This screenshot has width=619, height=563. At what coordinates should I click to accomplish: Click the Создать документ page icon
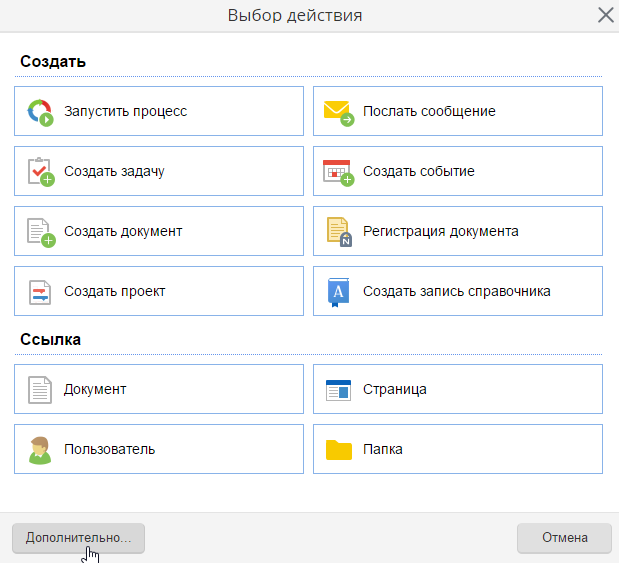pyautogui.click(x=39, y=232)
